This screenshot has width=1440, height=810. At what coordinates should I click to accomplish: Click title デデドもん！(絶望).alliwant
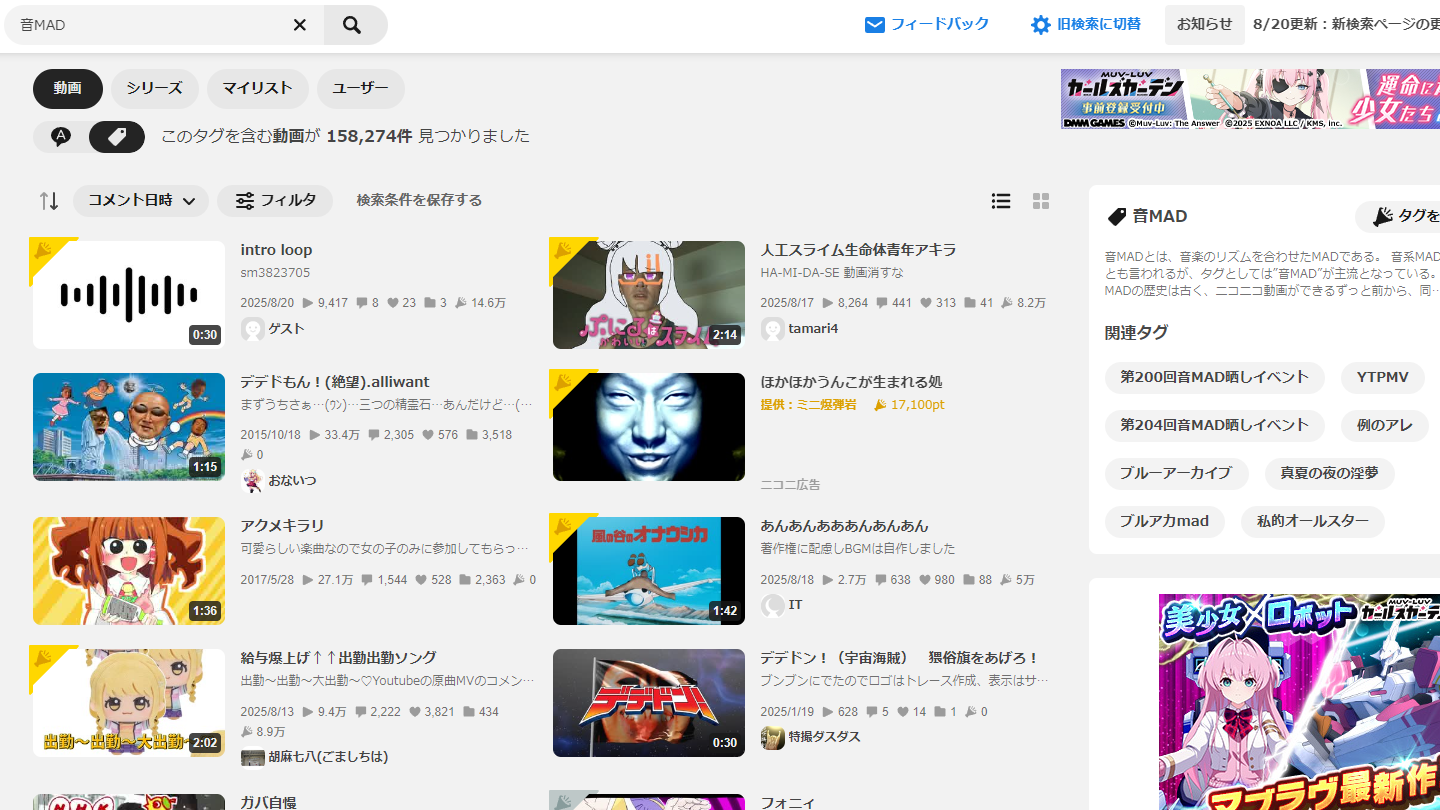[335, 382]
